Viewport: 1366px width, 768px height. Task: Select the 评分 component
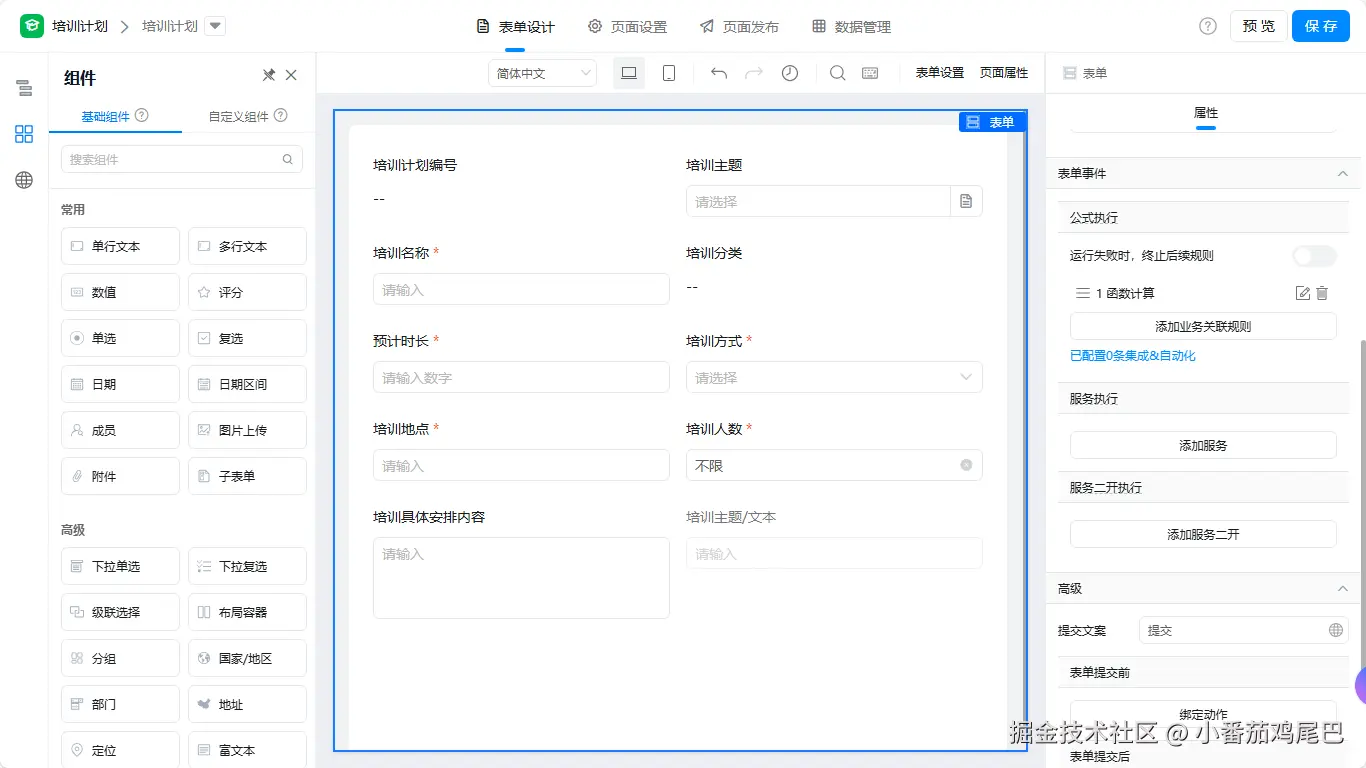pos(247,292)
